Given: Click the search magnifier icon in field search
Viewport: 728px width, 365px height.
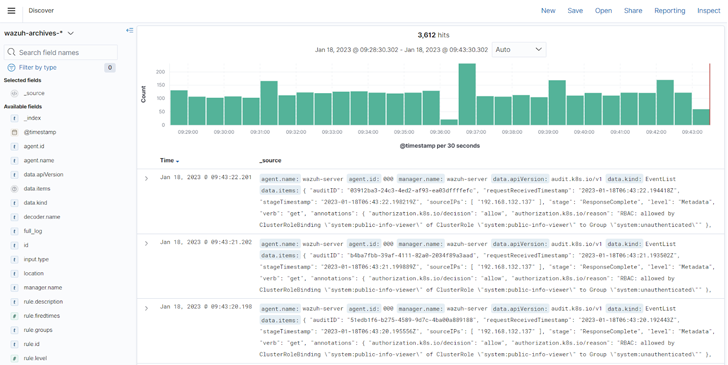Looking at the screenshot, I should click(x=12, y=52).
